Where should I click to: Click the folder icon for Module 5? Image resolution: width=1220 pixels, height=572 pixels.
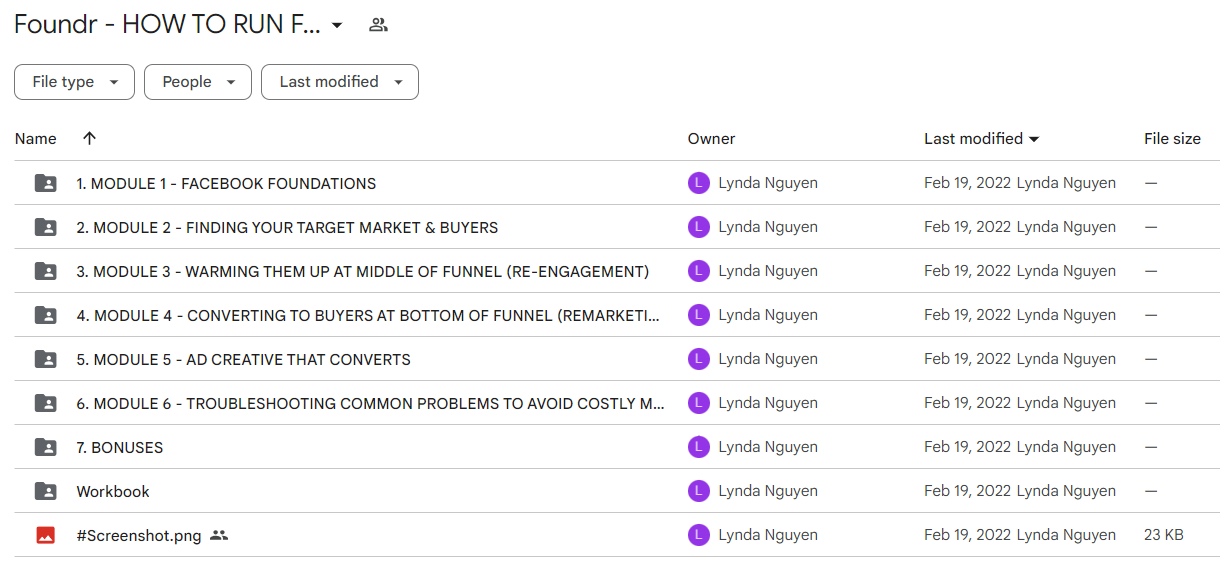click(45, 359)
